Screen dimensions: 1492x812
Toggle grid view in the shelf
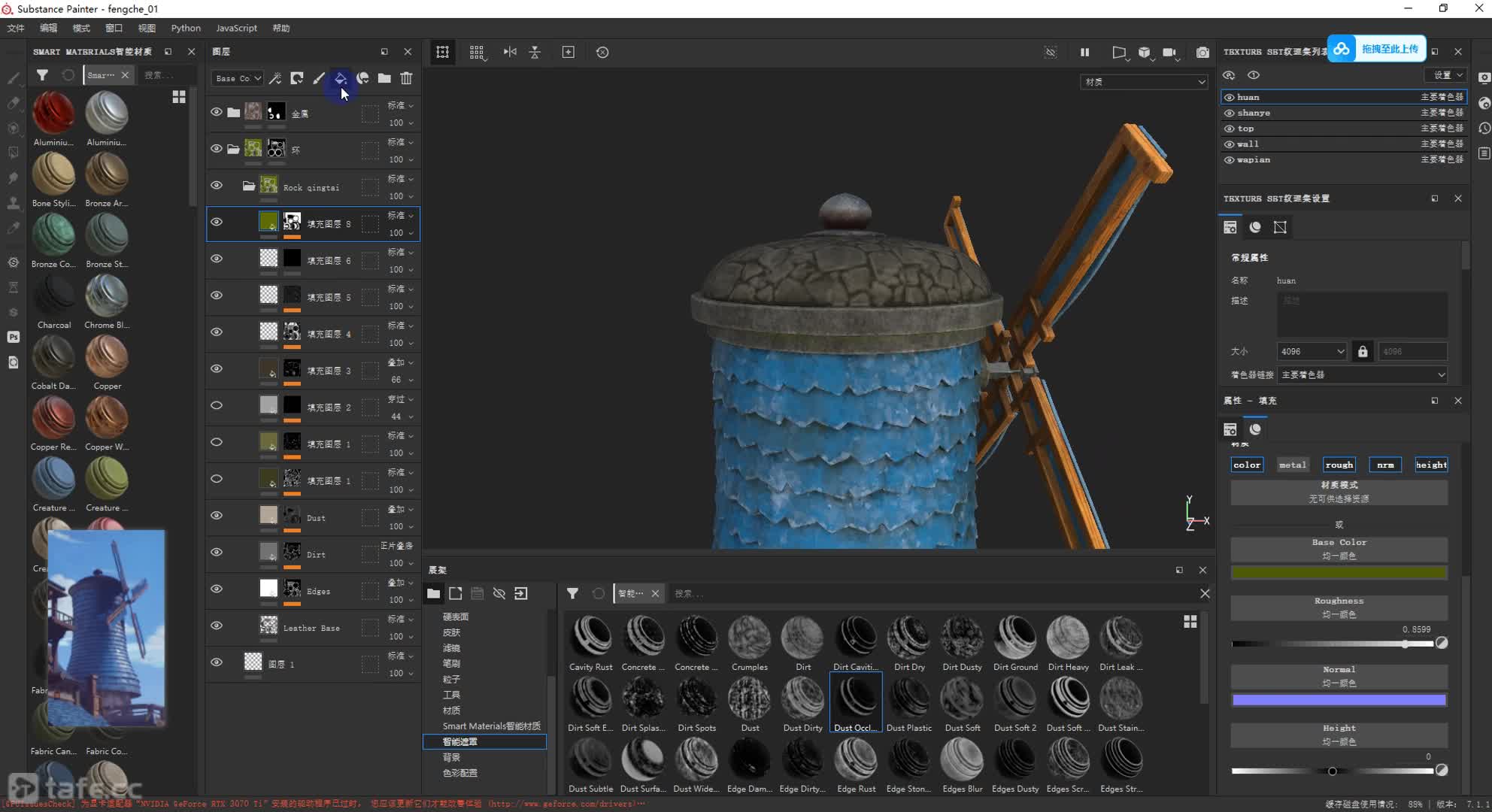pos(1190,622)
